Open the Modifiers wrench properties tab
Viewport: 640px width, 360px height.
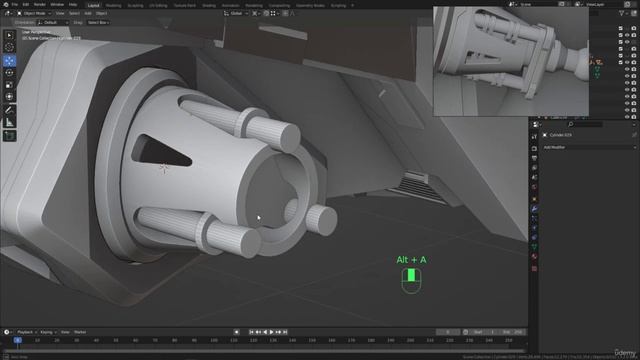coord(534,209)
